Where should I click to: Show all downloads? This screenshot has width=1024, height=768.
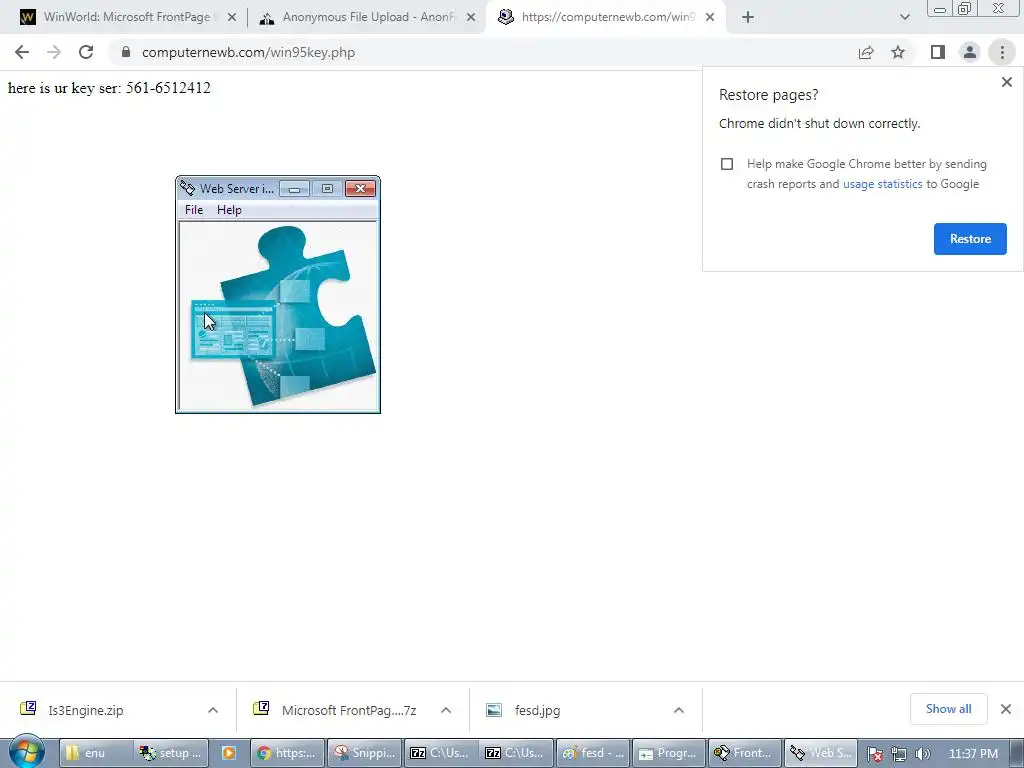[x=948, y=709]
